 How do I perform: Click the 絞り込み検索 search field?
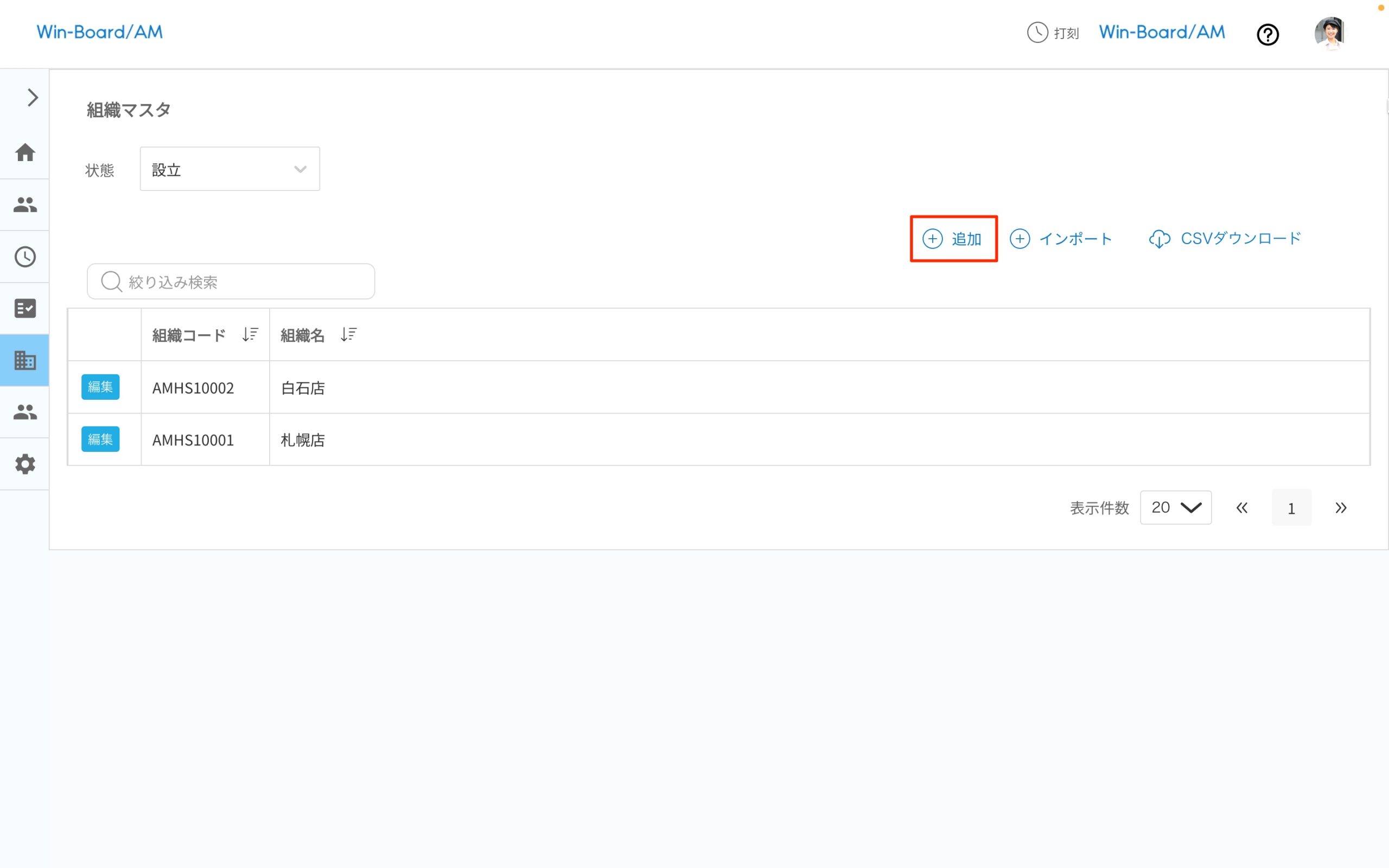point(230,282)
